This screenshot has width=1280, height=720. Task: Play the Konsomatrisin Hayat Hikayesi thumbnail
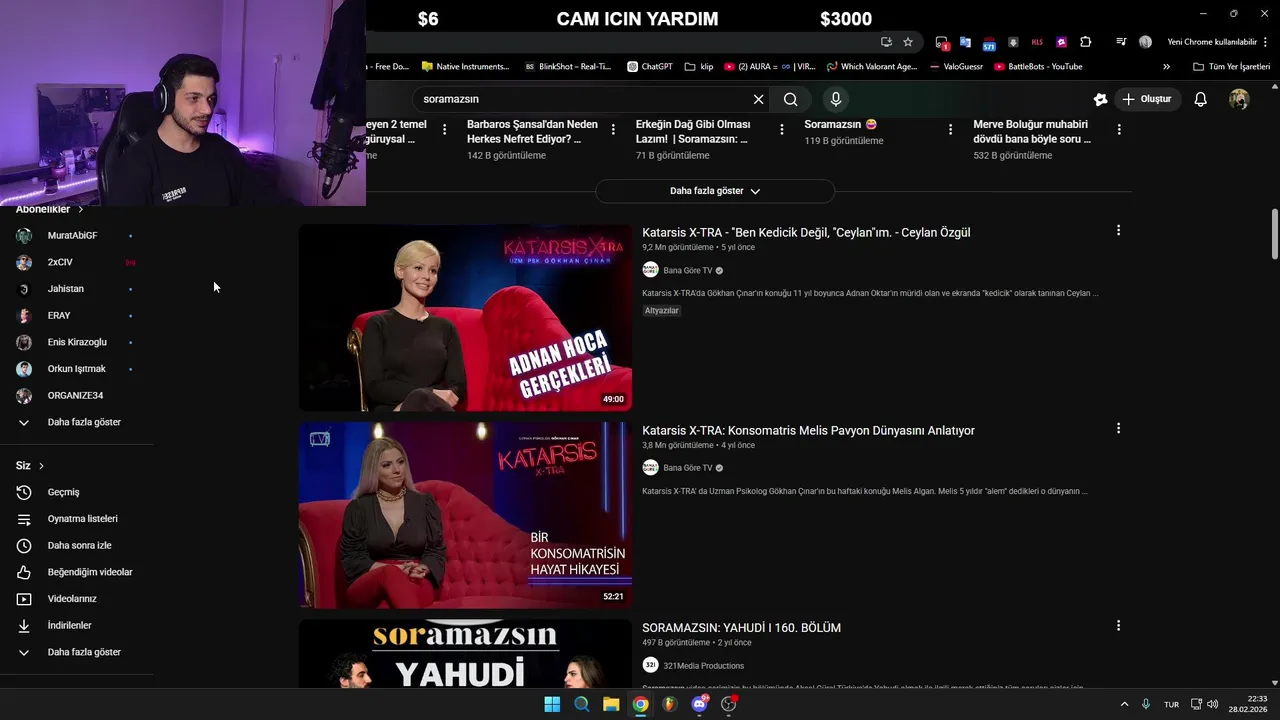pyautogui.click(x=465, y=515)
